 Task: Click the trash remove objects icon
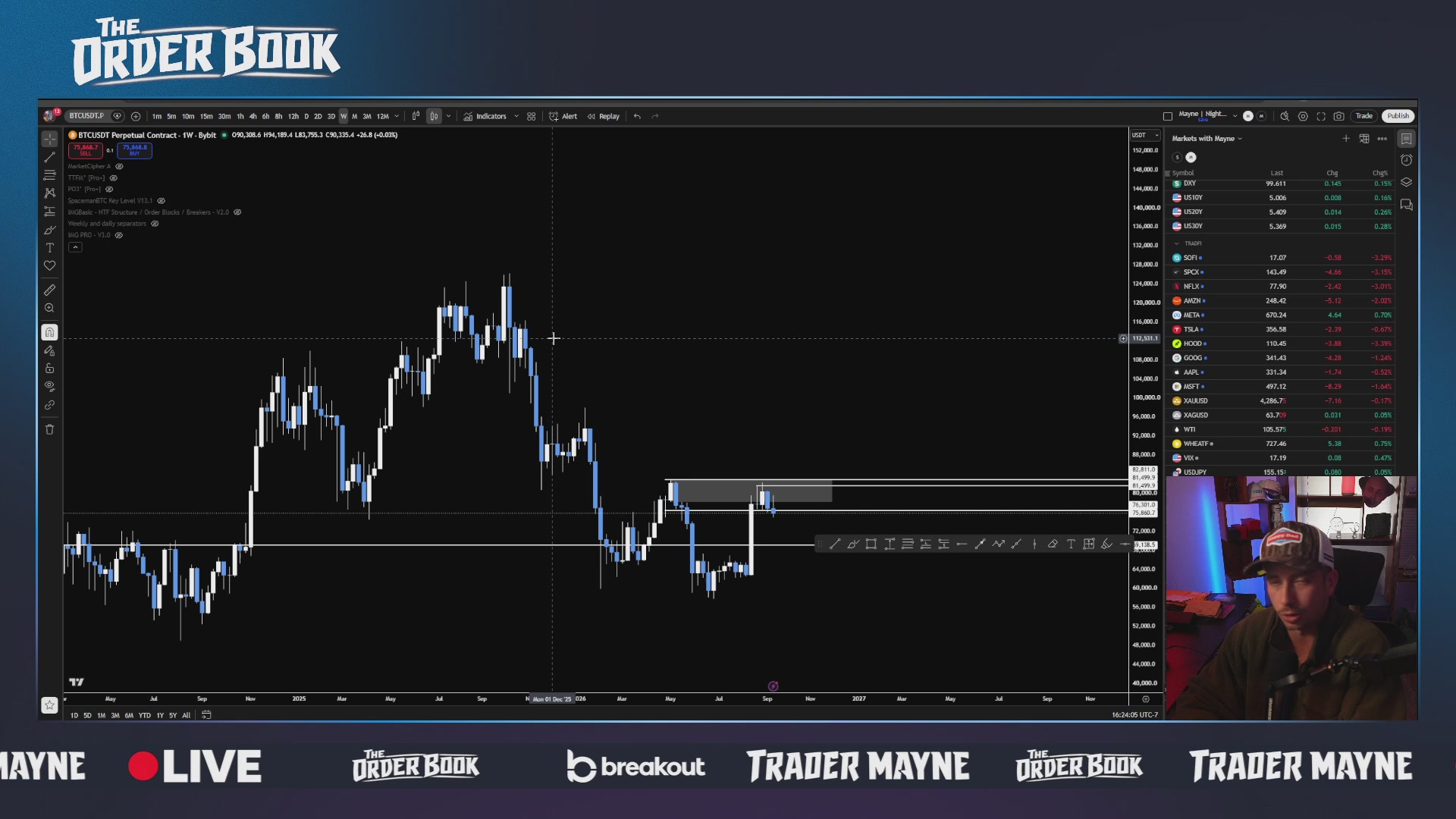coord(49,429)
